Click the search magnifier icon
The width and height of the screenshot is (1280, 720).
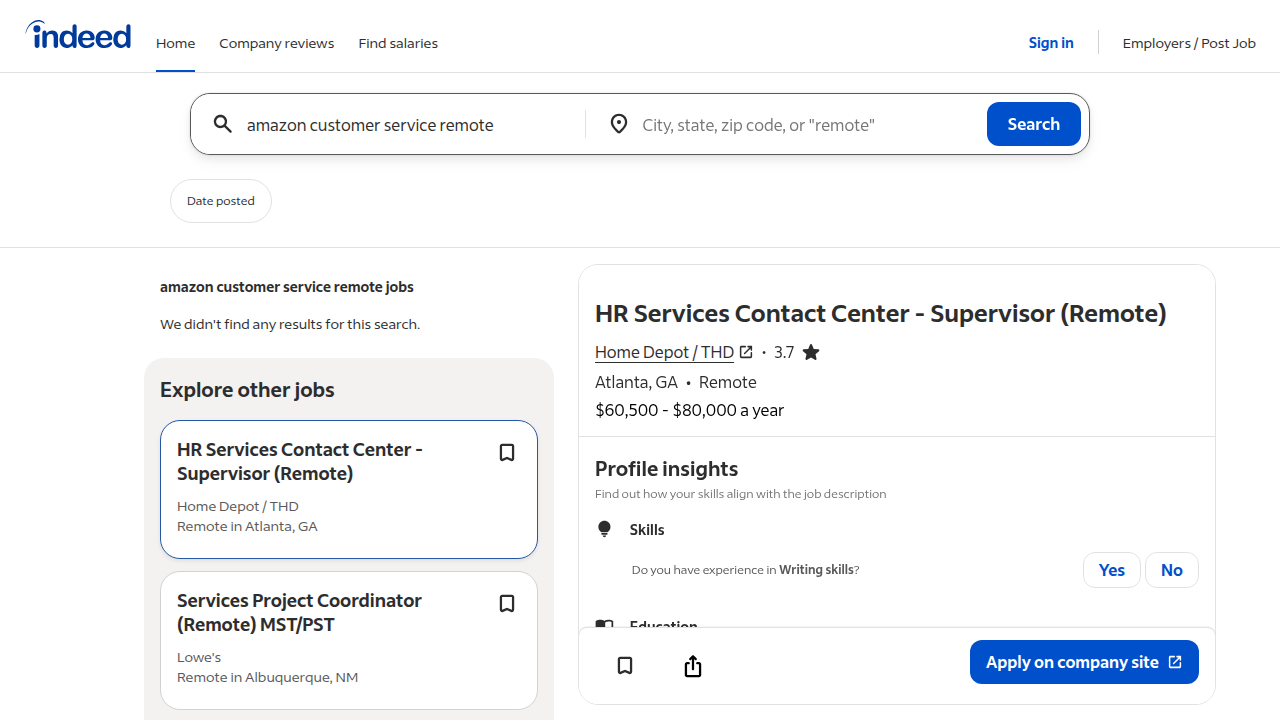point(222,123)
